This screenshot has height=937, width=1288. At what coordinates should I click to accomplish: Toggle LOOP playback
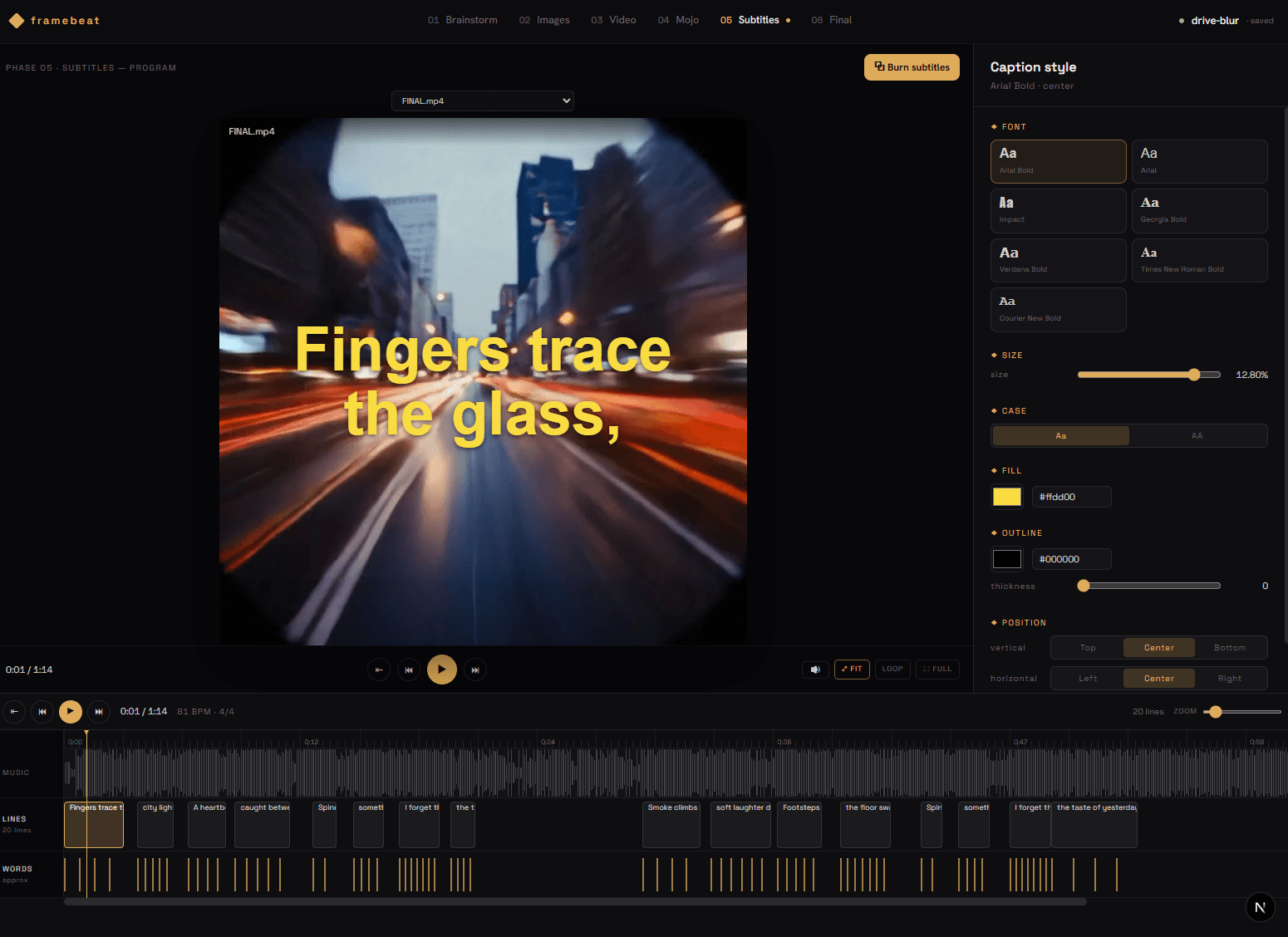pos(892,670)
